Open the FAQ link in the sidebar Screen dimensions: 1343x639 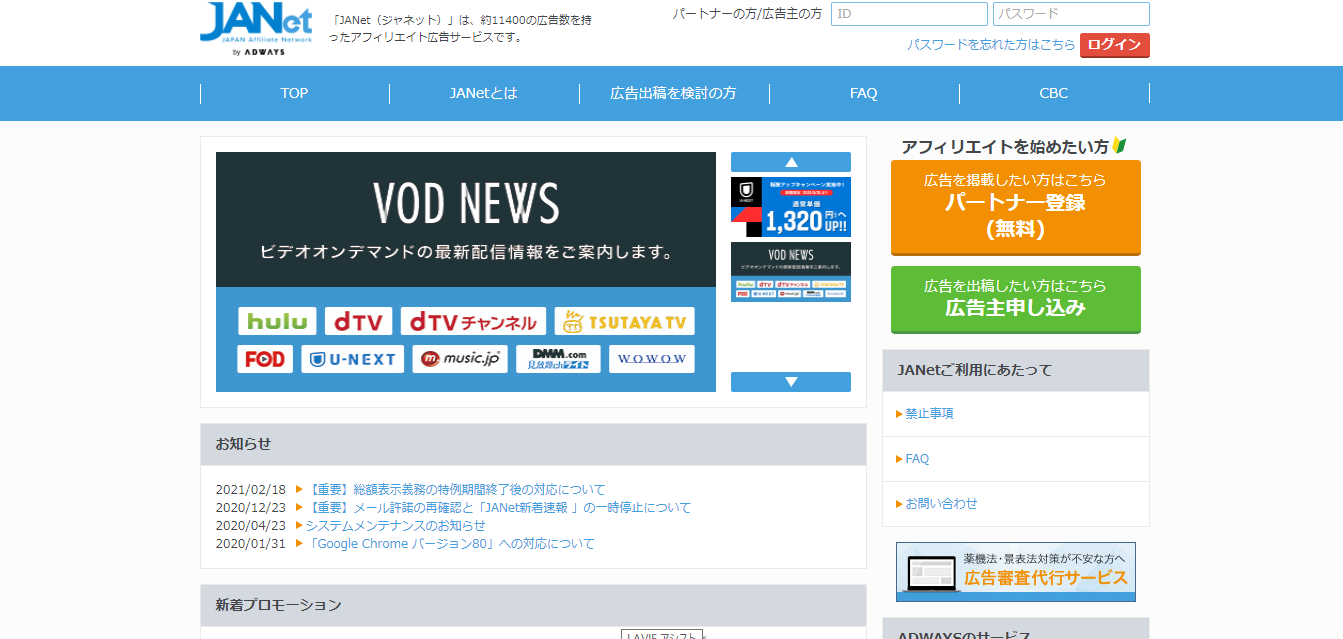pyautogui.click(x=917, y=458)
